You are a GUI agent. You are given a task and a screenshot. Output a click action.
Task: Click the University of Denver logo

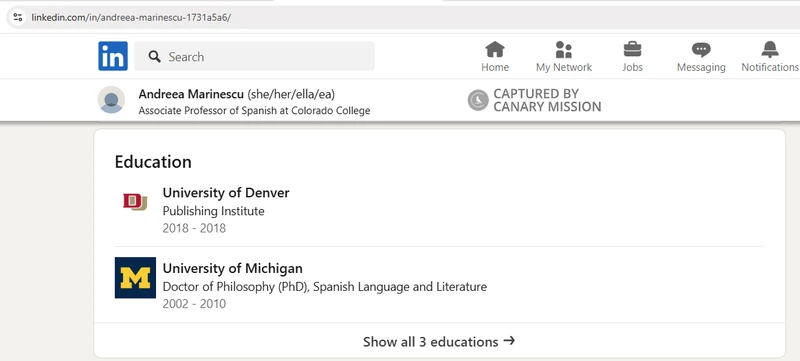click(x=135, y=202)
